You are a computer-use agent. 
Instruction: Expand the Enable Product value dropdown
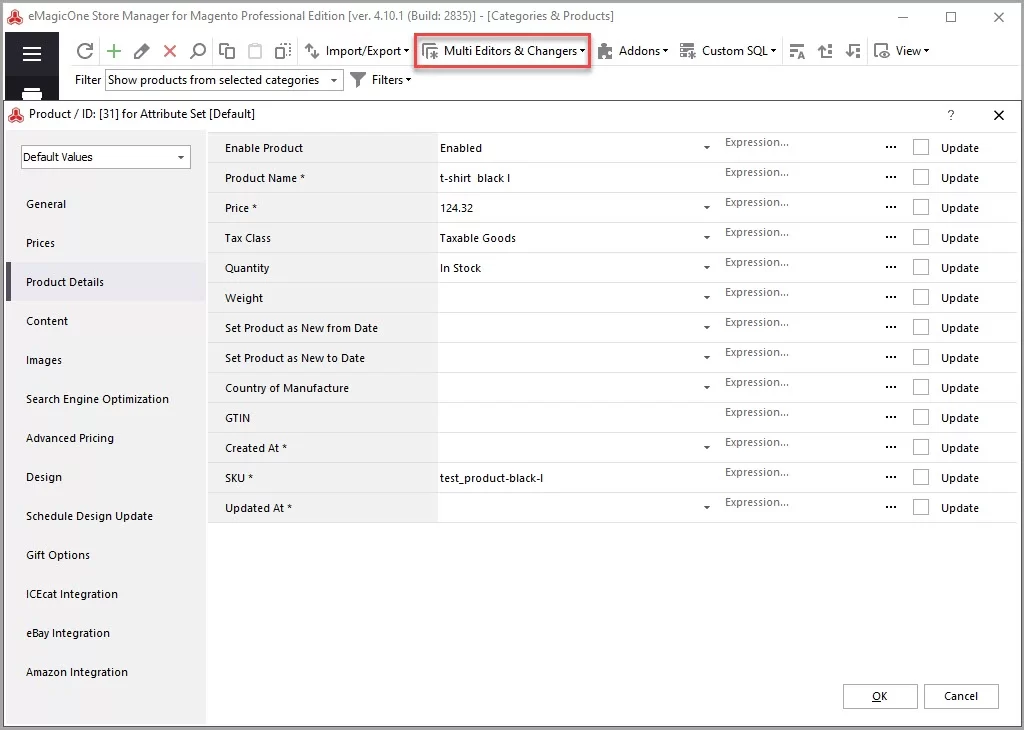coord(707,148)
